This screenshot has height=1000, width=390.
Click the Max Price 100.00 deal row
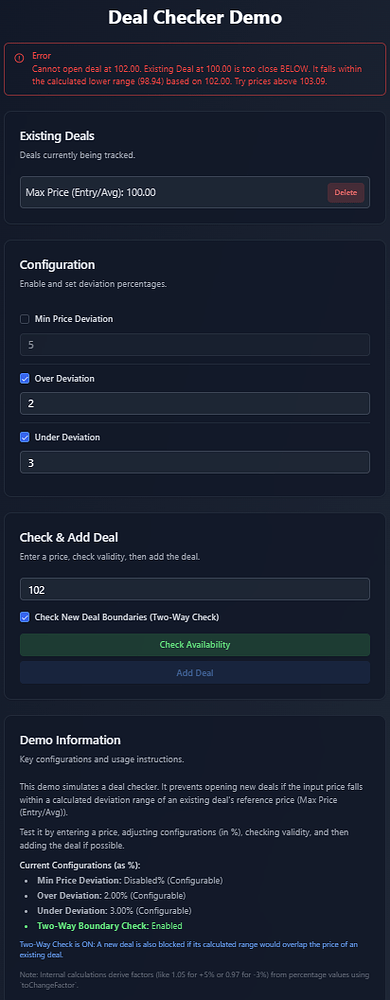(x=195, y=193)
